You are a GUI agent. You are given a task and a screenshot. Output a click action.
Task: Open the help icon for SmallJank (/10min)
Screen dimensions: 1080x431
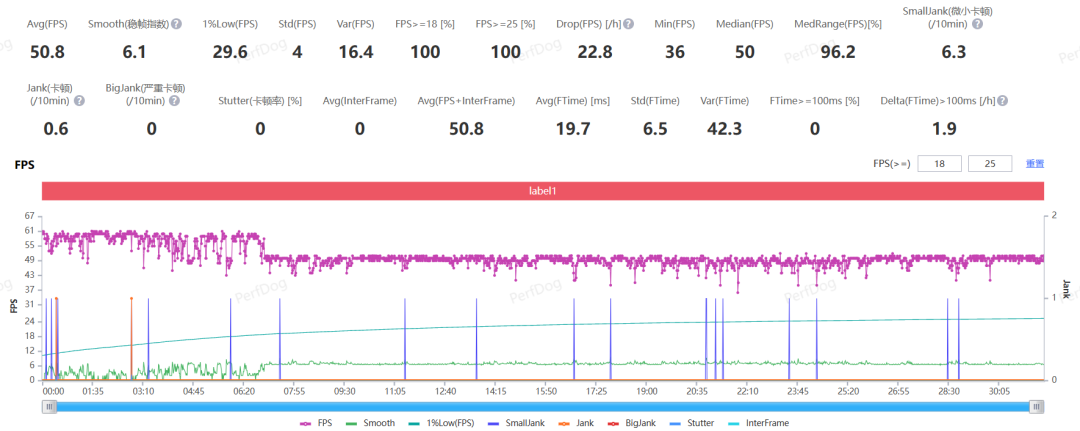pyautogui.click(x=977, y=24)
